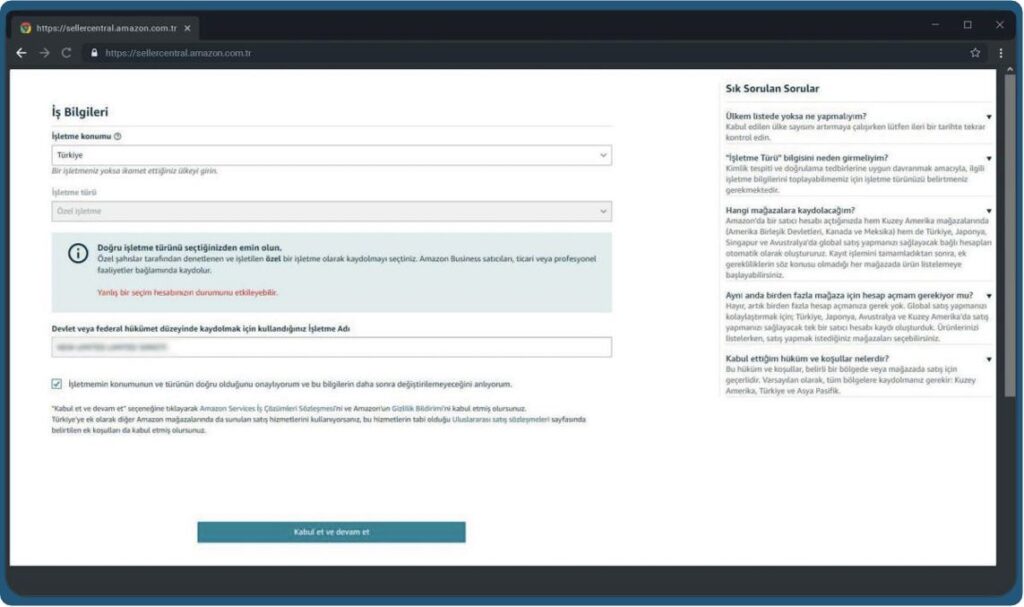View site security via the padlock icon
The height and width of the screenshot is (607, 1024).
94,53
